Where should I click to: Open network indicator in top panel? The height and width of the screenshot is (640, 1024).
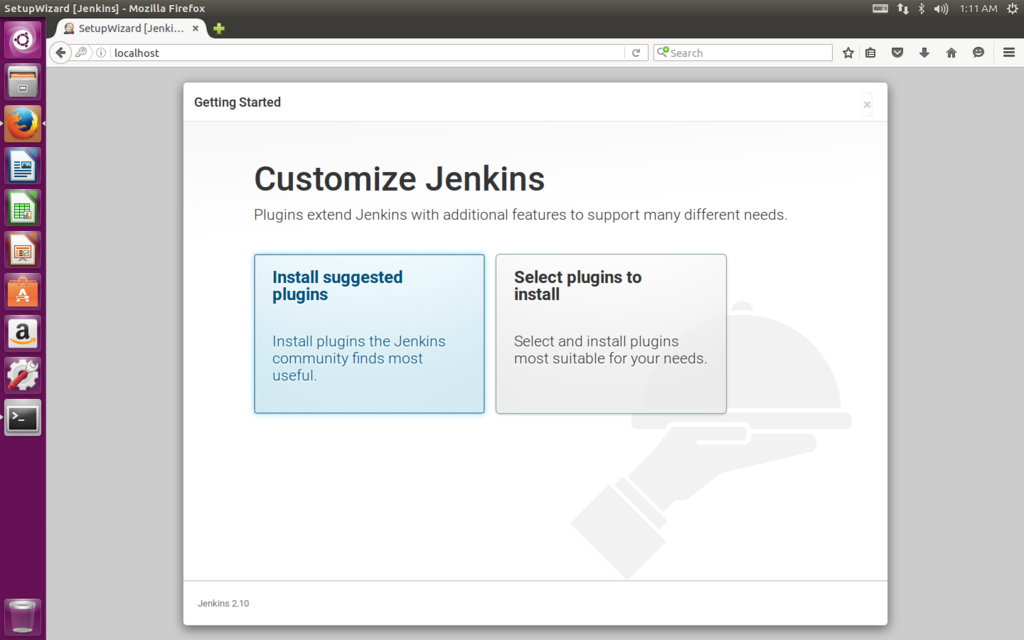point(903,8)
